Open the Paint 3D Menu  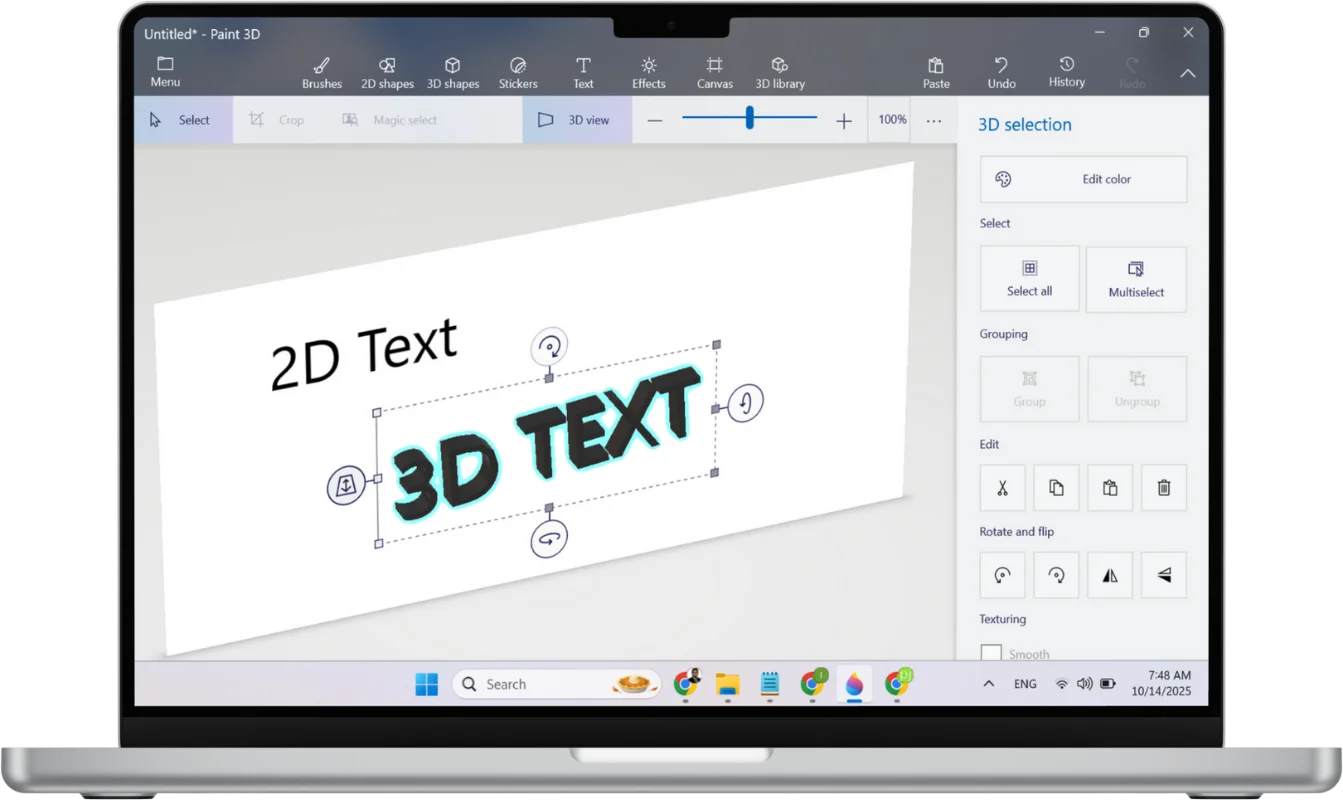click(x=164, y=70)
